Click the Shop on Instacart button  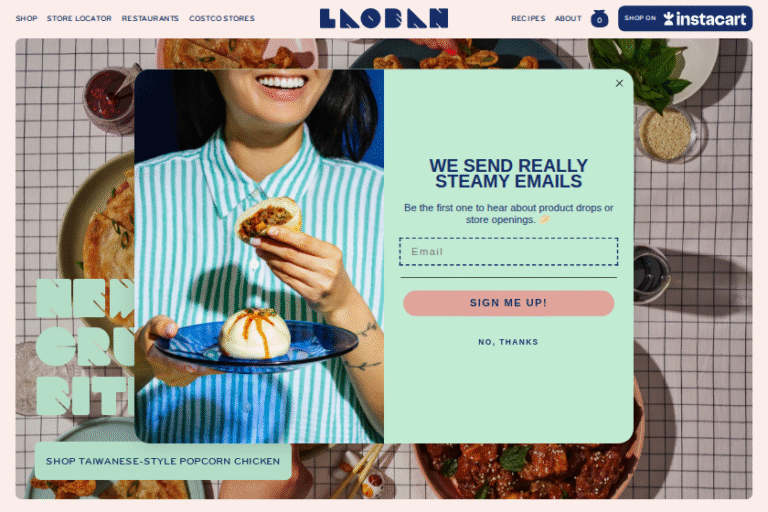click(685, 19)
